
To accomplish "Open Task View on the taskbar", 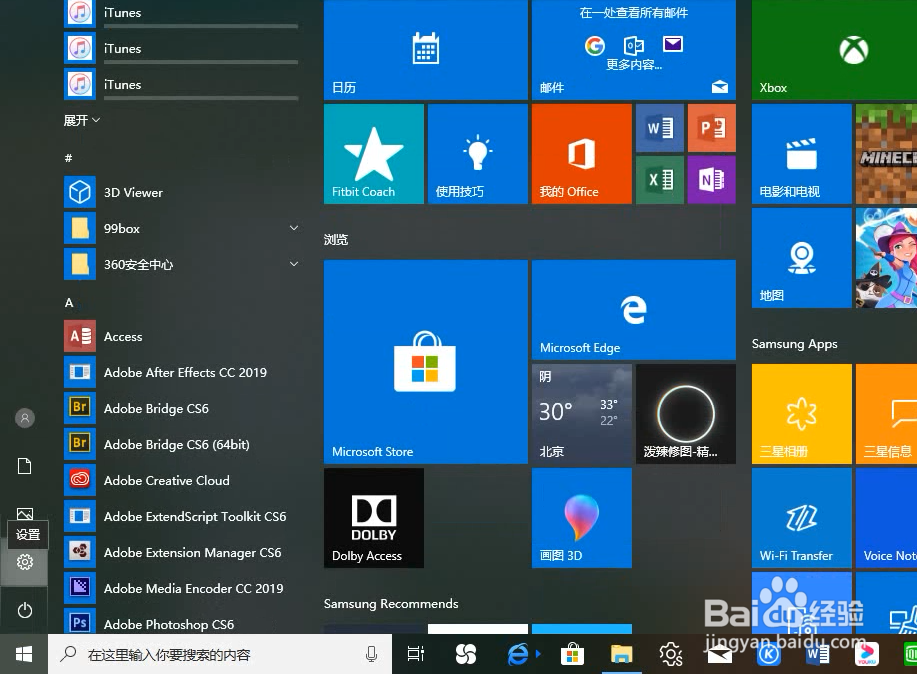I will click(416, 654).
